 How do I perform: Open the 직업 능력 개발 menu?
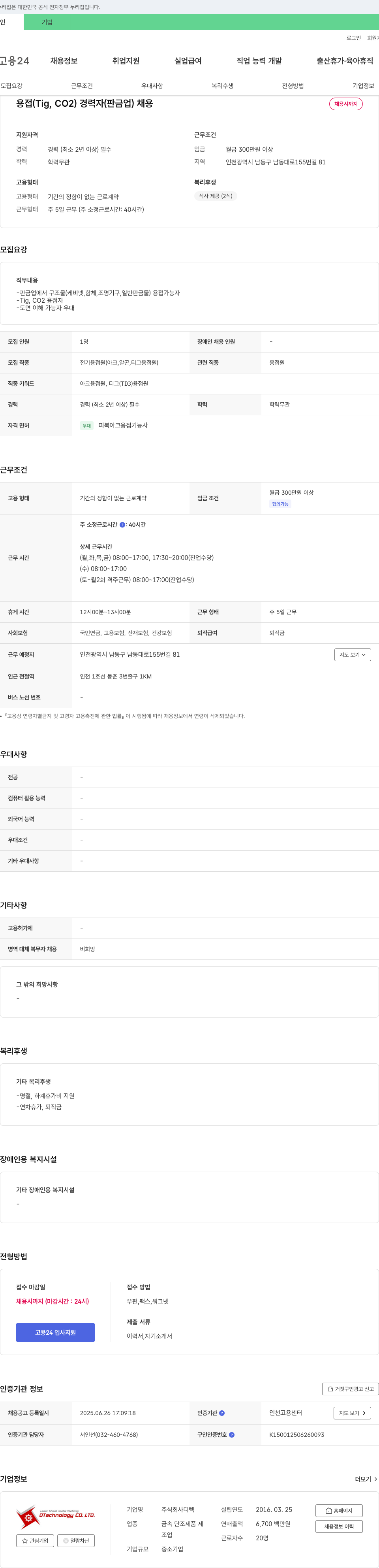pos(259,61)
